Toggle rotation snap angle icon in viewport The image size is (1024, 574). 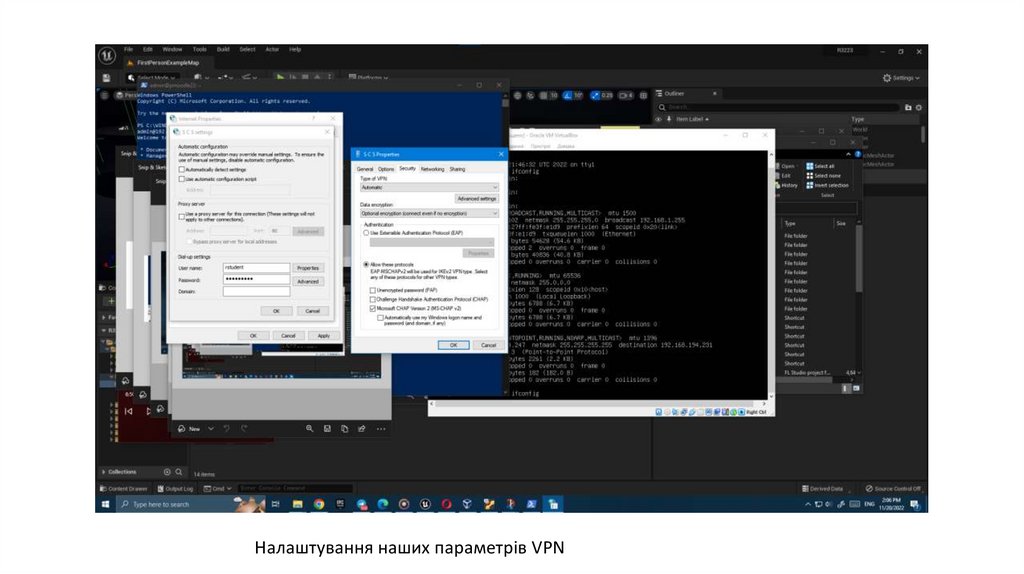point(568,95)
